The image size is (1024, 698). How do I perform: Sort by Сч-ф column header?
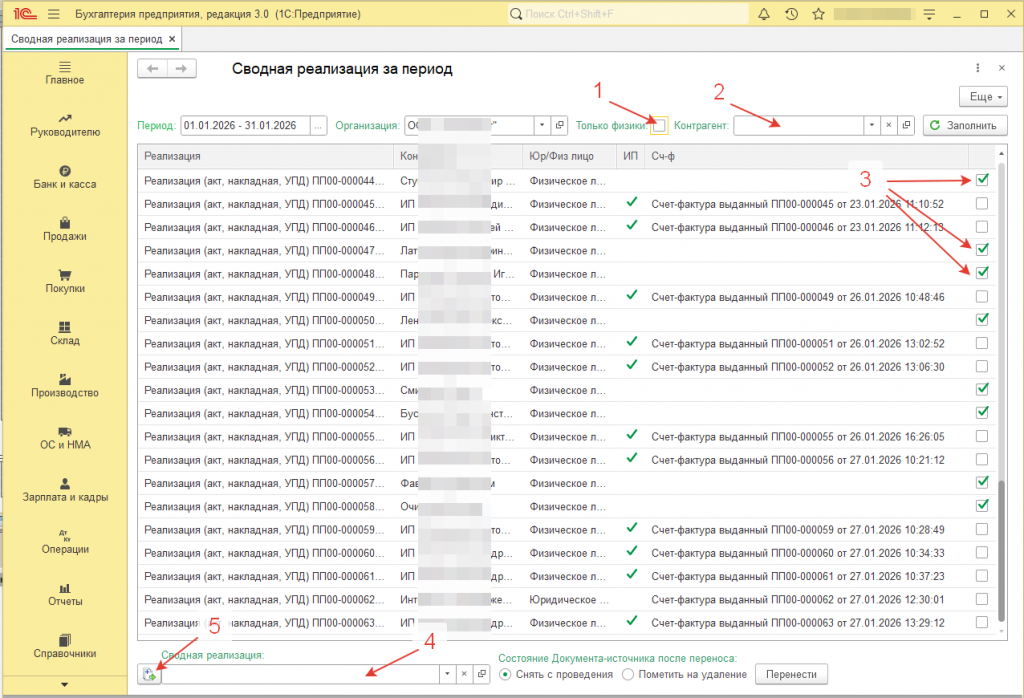coord(807,156)
